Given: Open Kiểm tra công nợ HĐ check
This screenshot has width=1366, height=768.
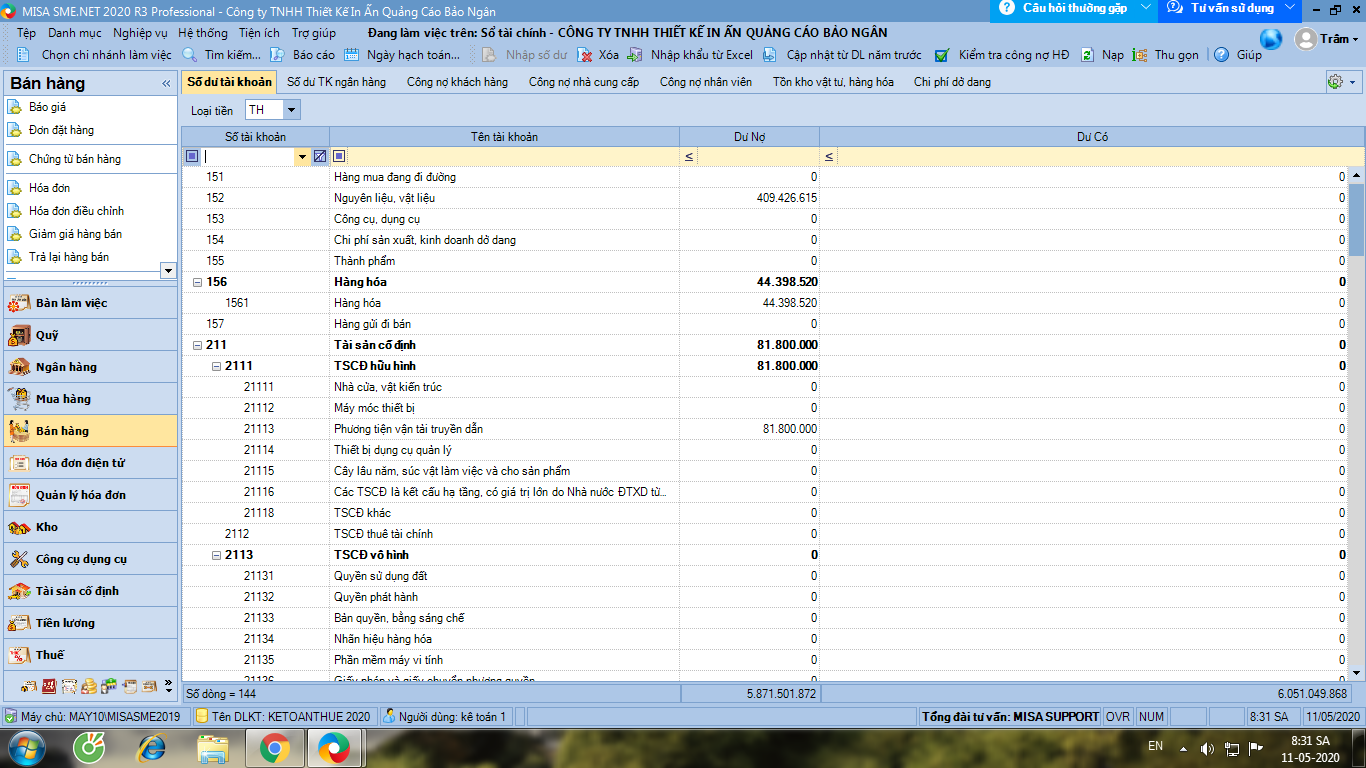Looking at the screenshot, I should pyautogui.click(x=942, y=55).
